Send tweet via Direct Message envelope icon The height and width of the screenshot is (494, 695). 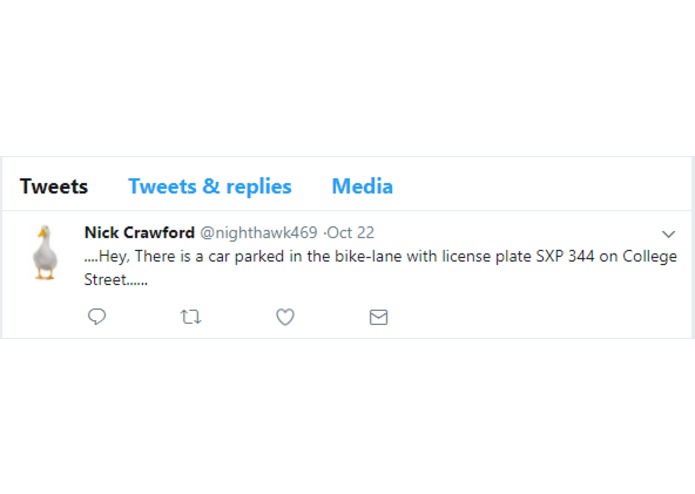coord(379,317)
